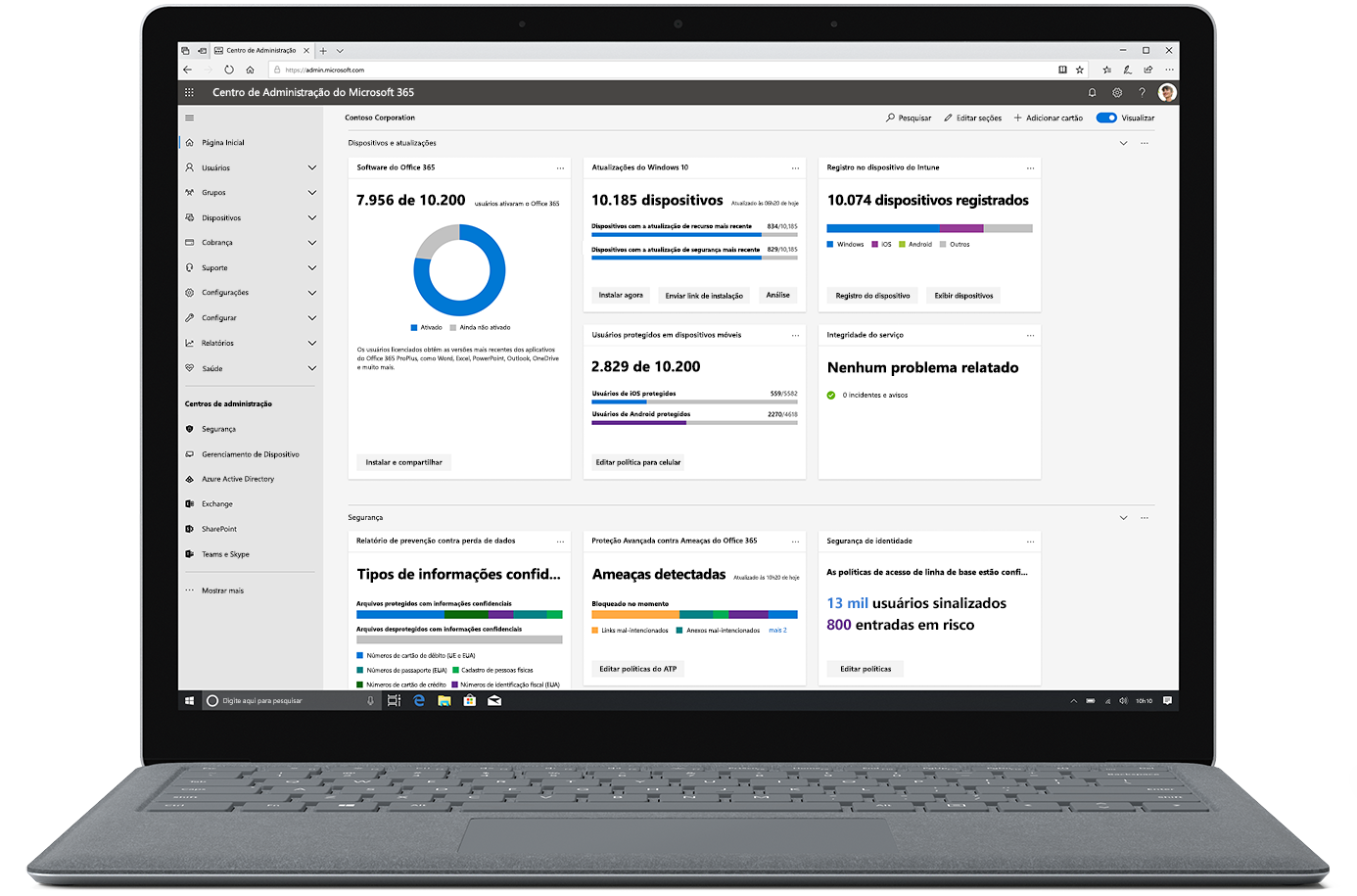
Task: Collapse the Segurança section chevron
Action: click(1123, 517)
